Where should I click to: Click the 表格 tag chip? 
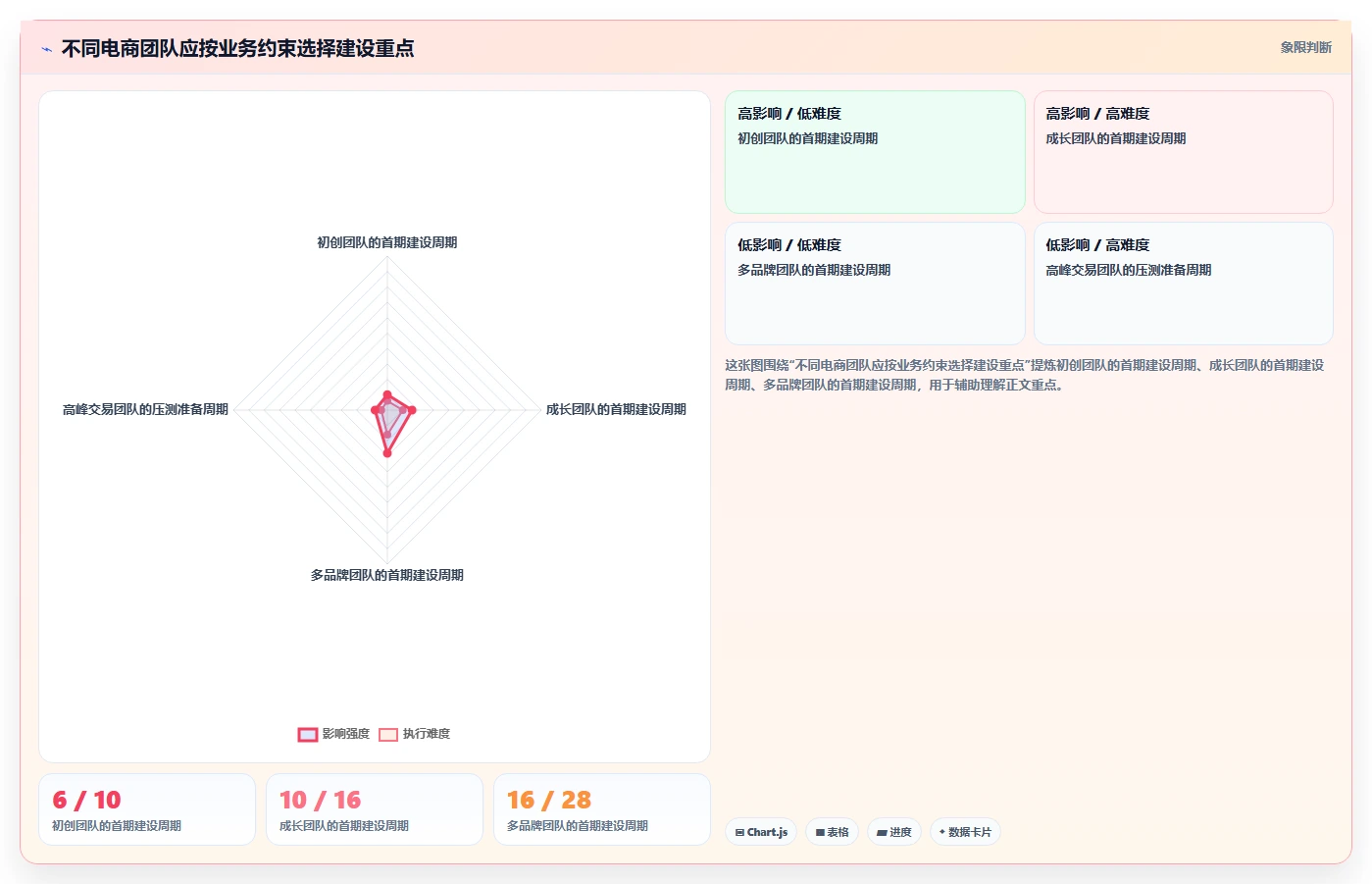pos(832,832)
